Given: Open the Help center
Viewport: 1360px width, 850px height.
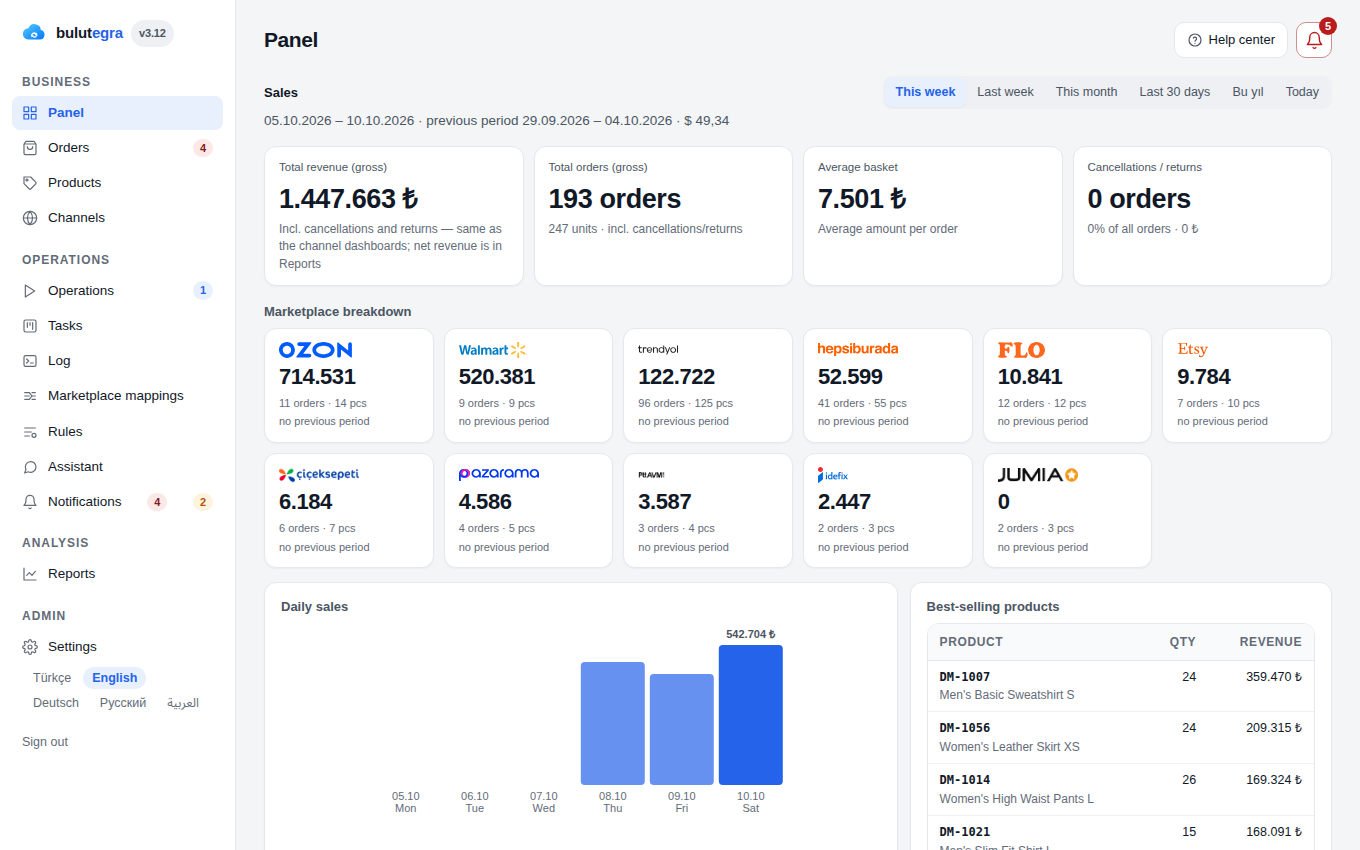Looking at the screenshot, I should pyautogui.click(x=1231, y=40).
